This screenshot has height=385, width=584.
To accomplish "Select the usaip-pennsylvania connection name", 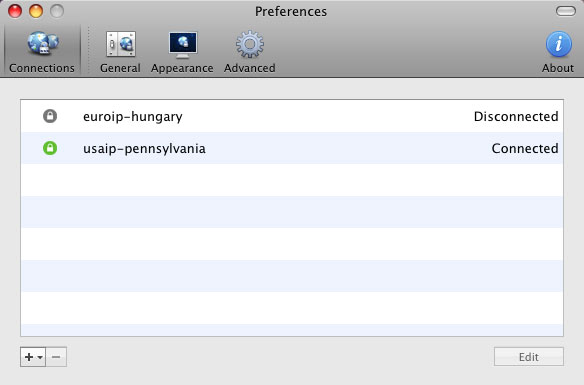I will (144, 149).
